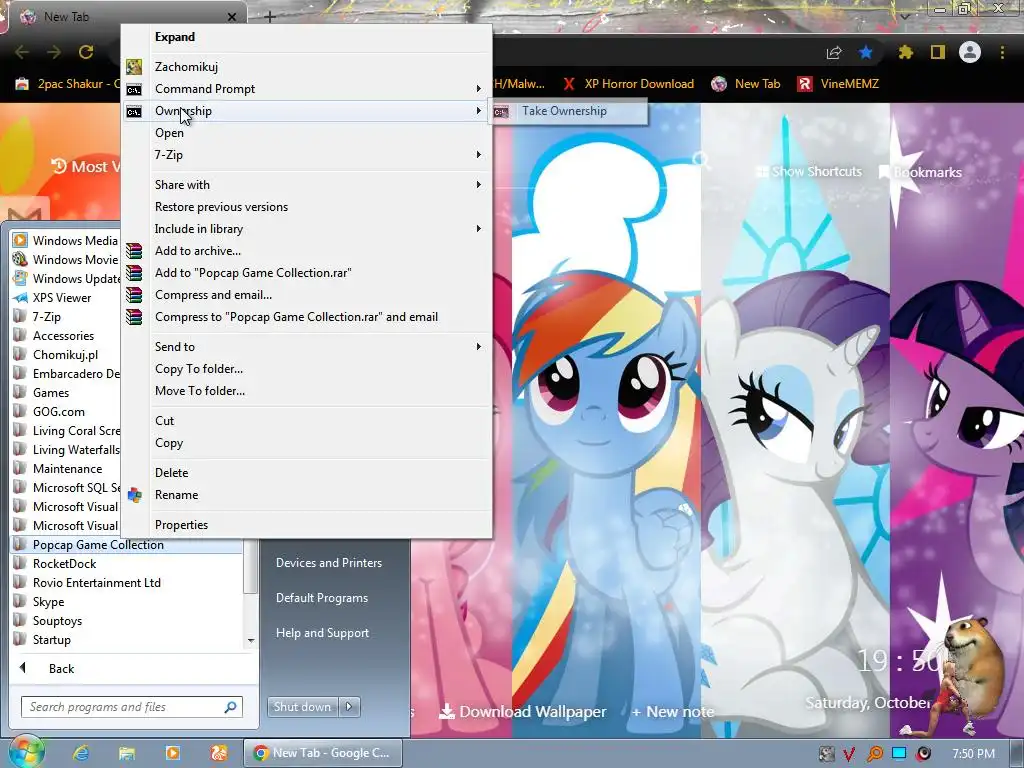Click Back in the Start menu

pyautogui.click(x=61, y=669)
